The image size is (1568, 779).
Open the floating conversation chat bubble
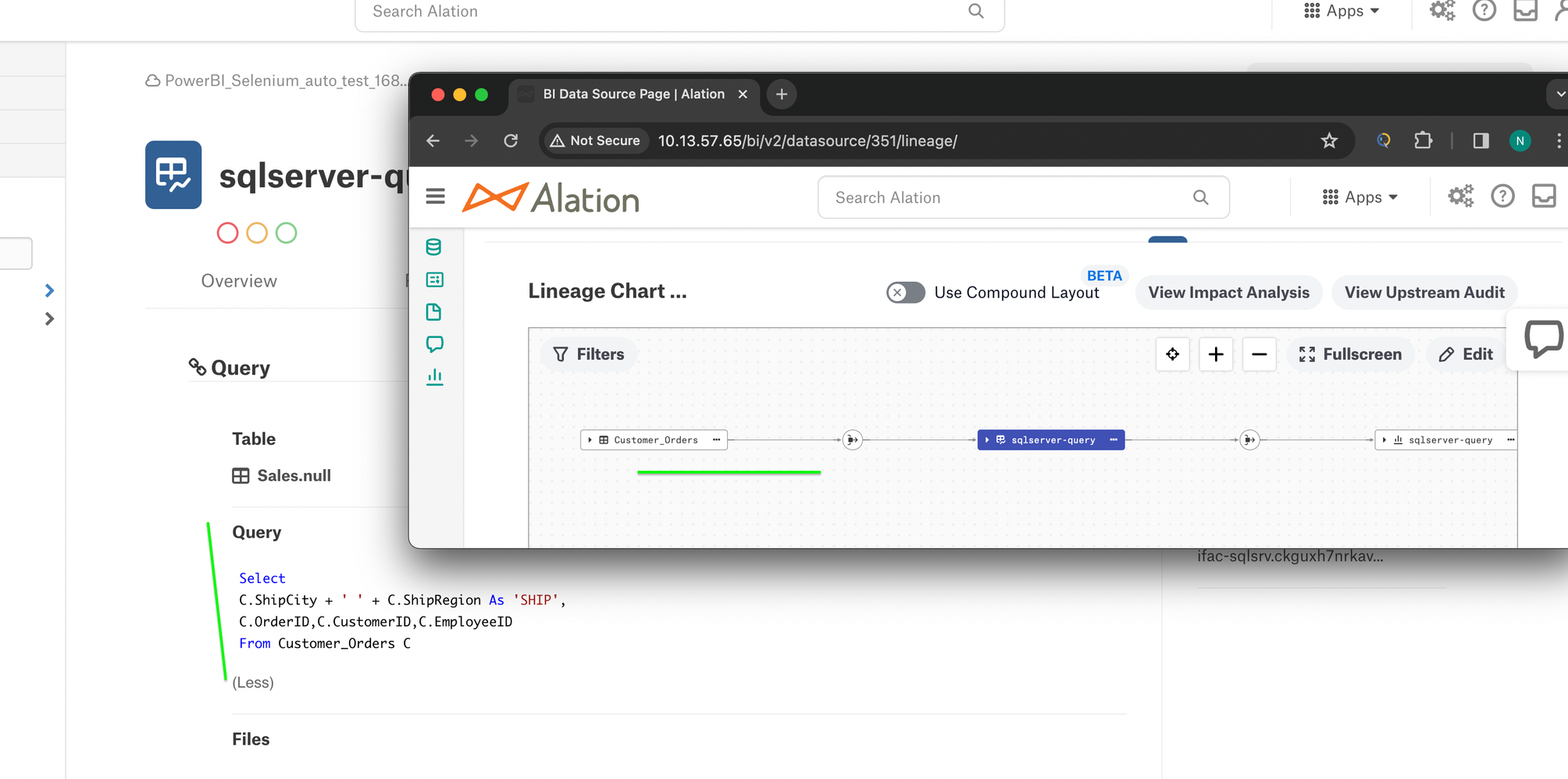[x=1543, y=339]
